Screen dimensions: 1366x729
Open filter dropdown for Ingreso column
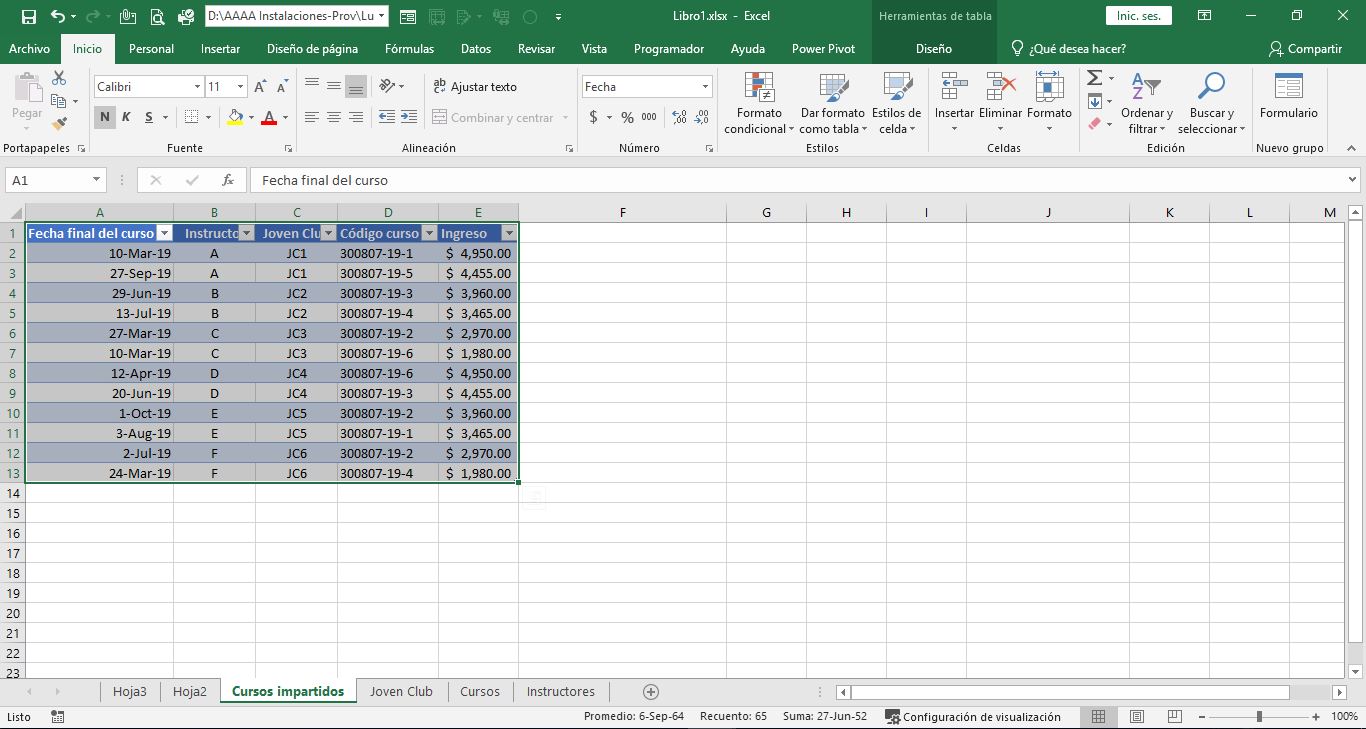pyautogui.click(x=509, y=233)
